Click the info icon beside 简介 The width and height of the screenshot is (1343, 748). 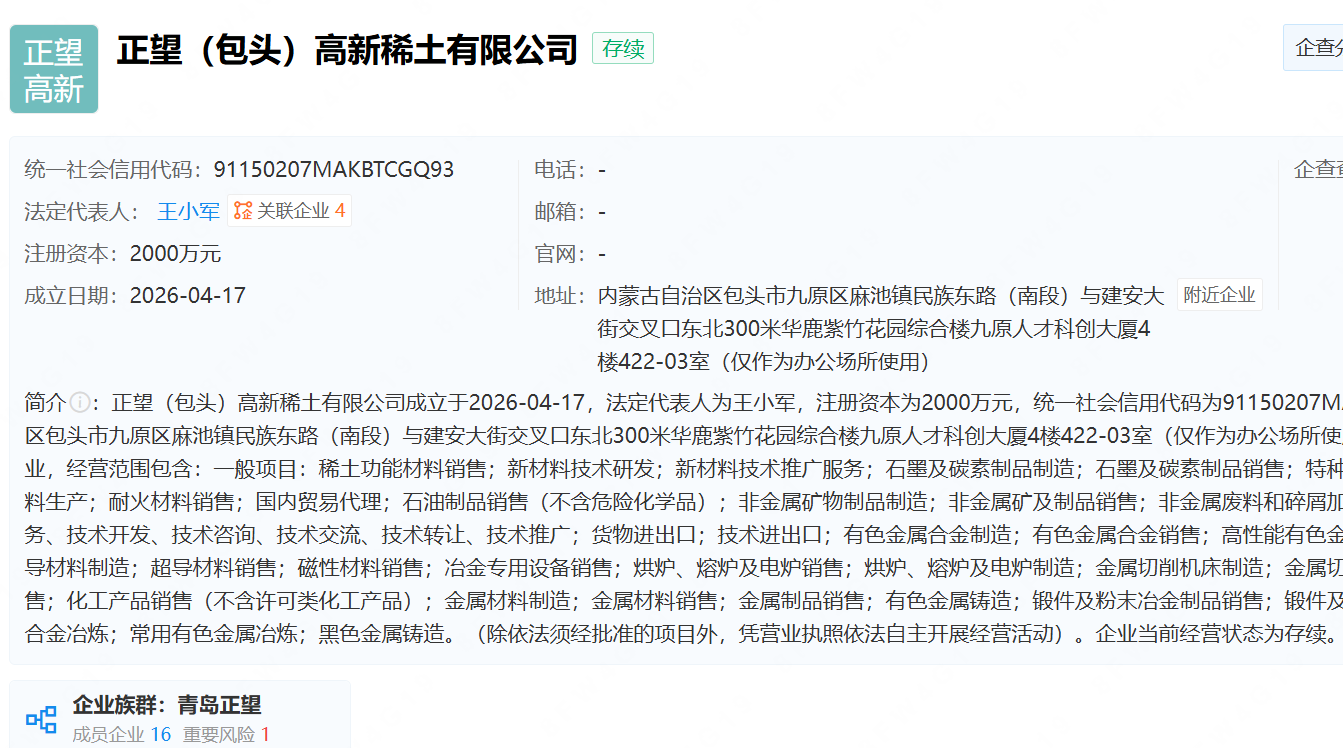click(x=80, y=403)
